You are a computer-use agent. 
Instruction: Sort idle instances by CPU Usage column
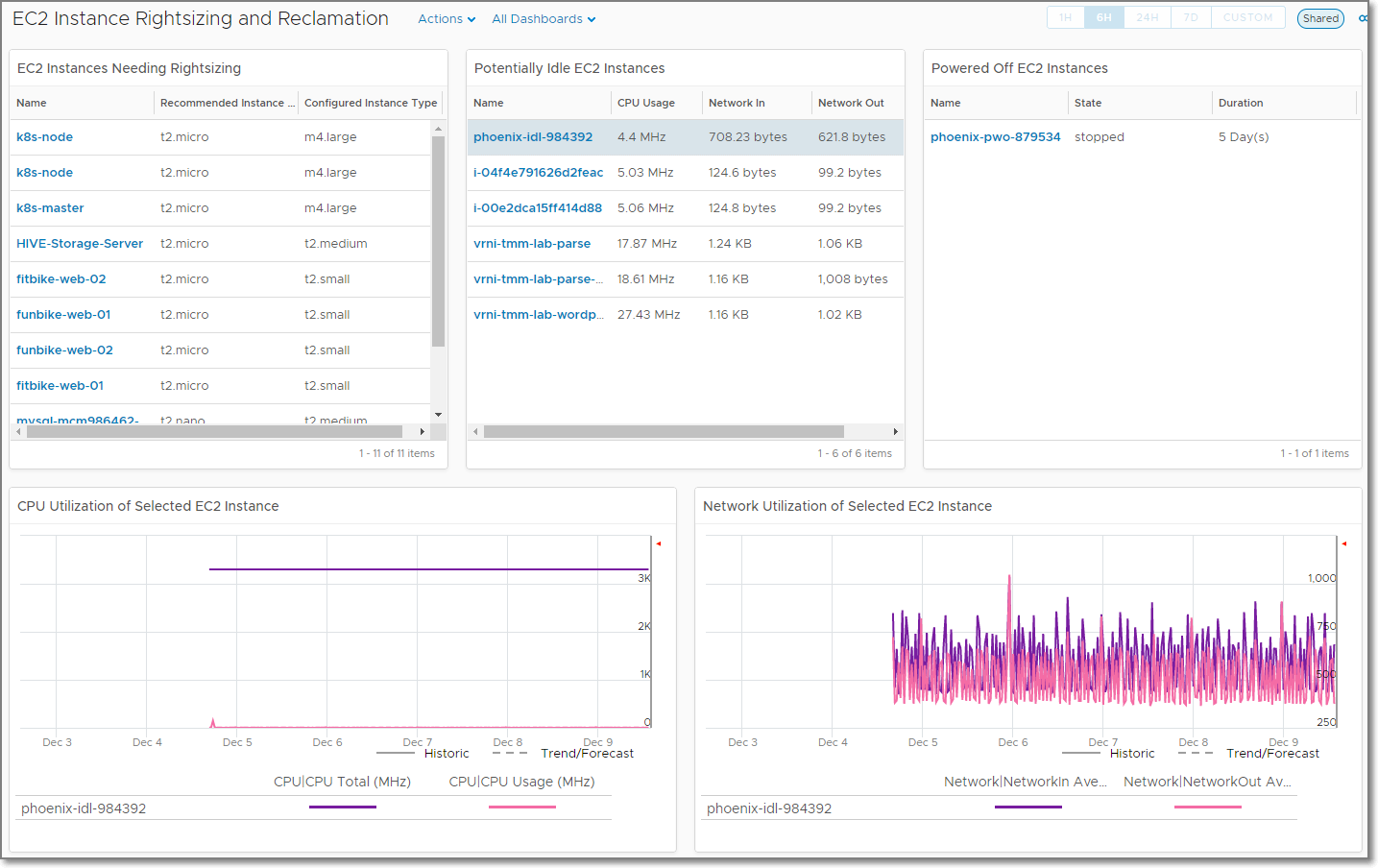point(646,103)
